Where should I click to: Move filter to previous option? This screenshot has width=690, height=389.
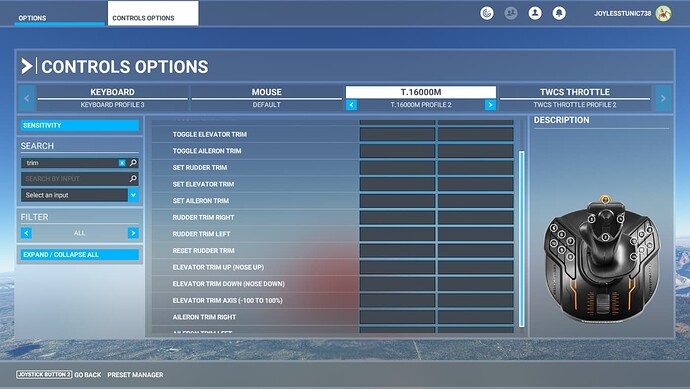26,233
